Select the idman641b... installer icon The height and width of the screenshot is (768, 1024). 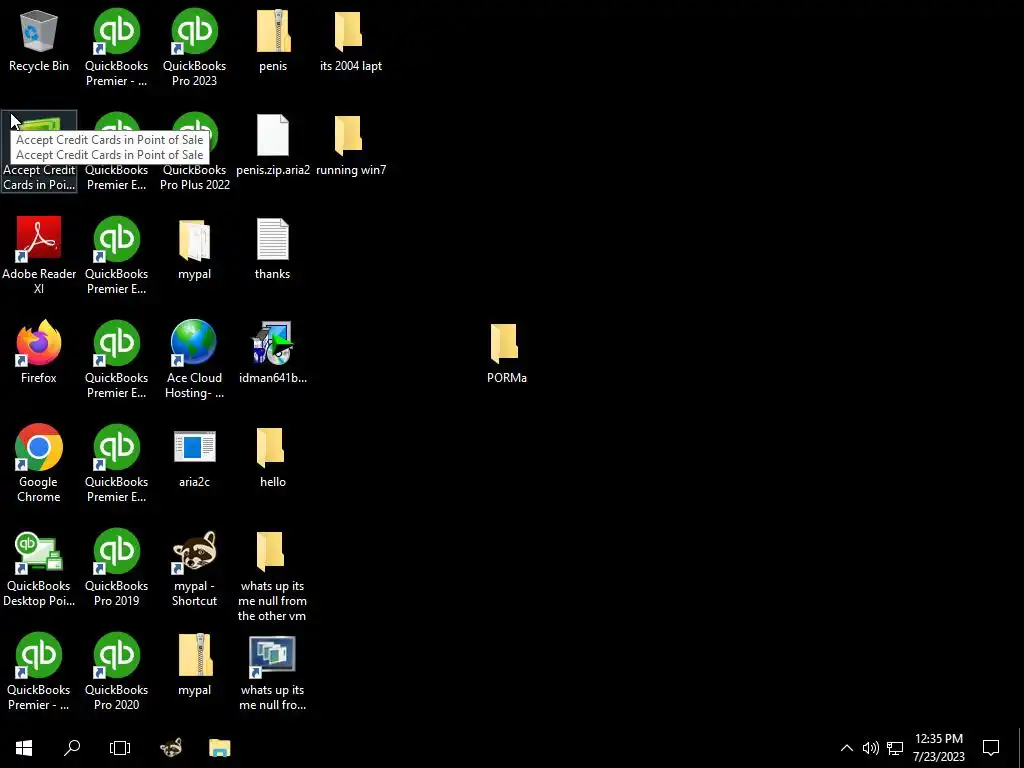click(272, 352)
